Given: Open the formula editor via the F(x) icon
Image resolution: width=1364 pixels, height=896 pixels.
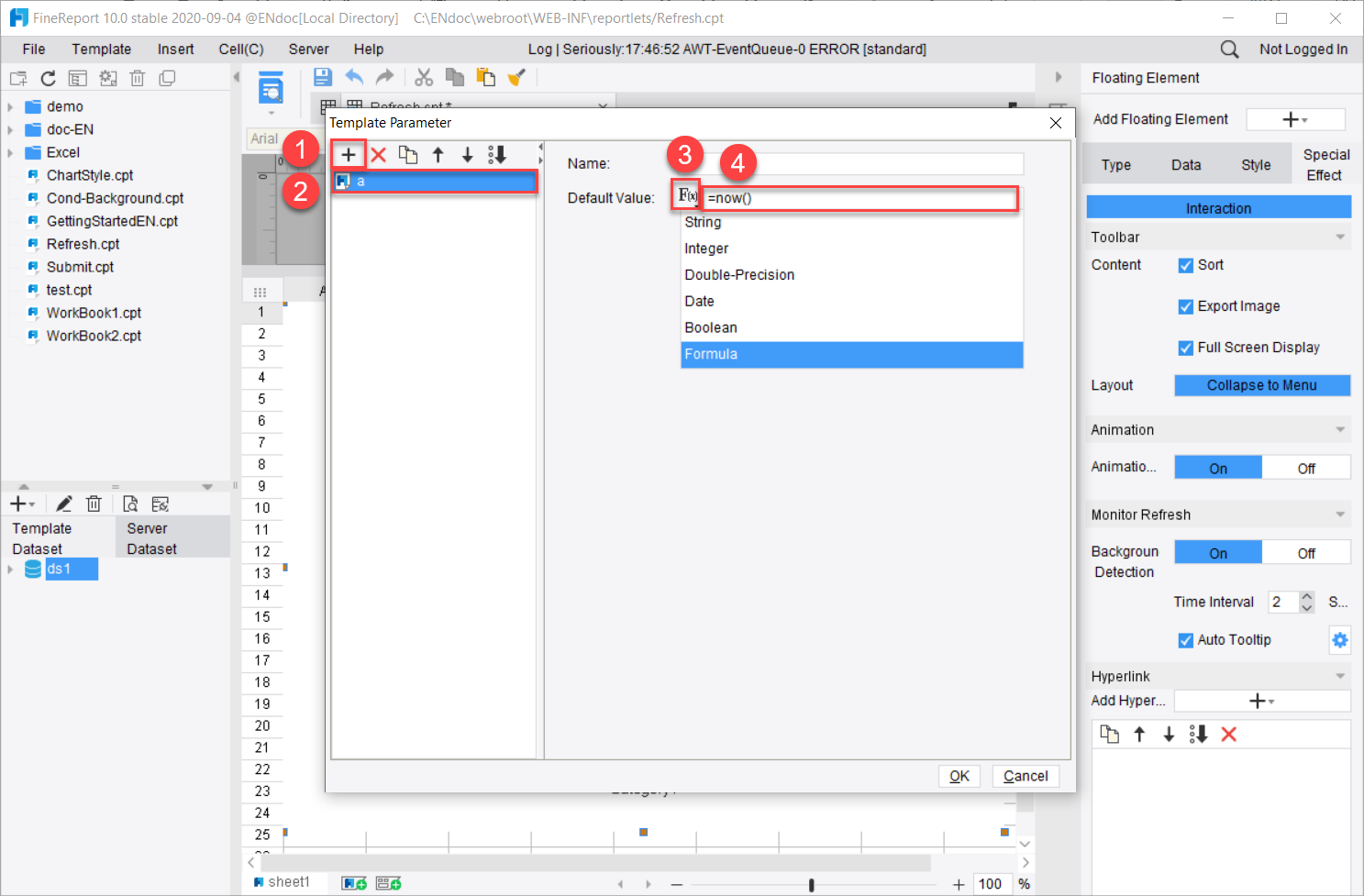Looking at the screenshot, I should point(686,197).
